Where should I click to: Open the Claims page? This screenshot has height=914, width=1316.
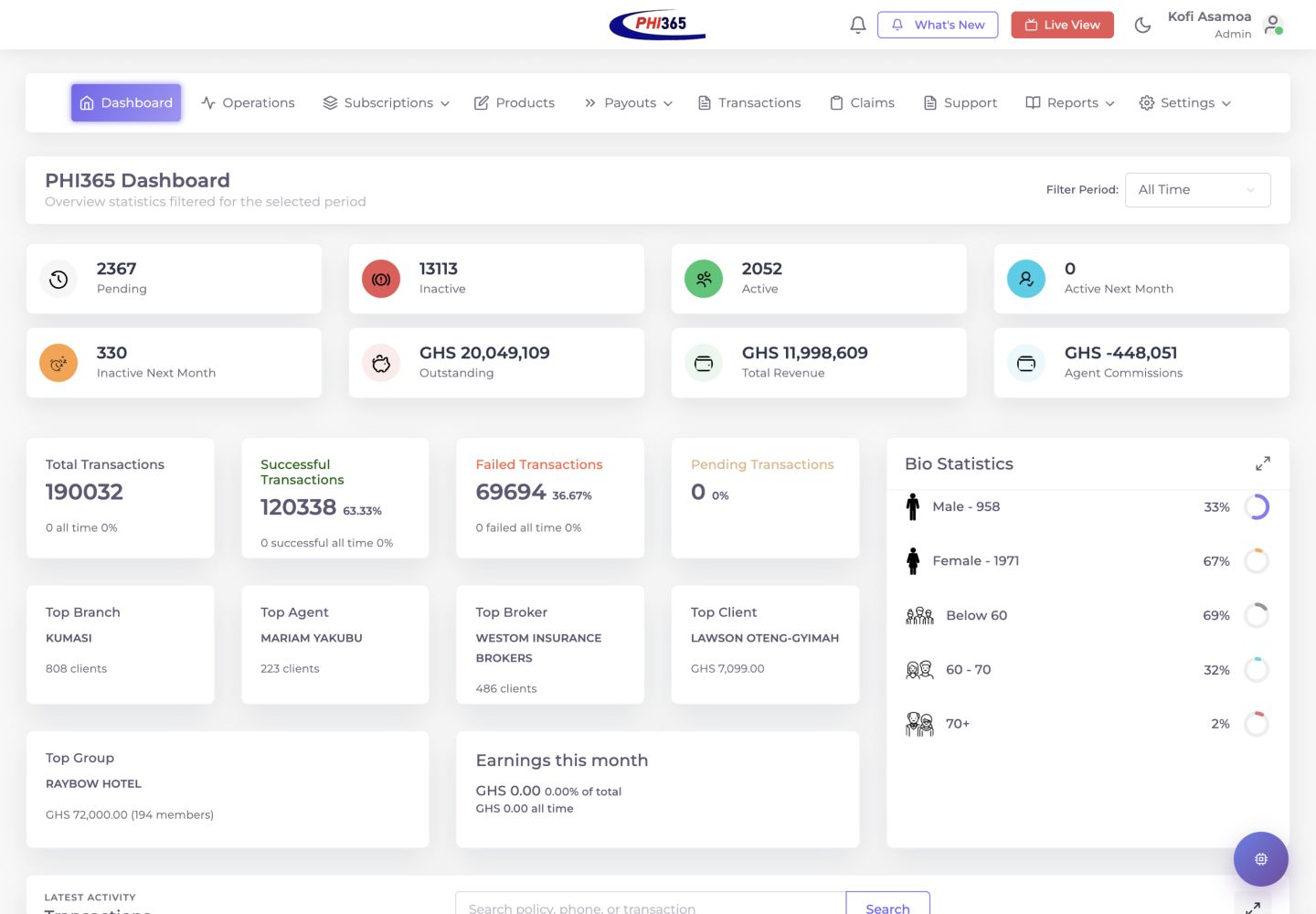tap(862, 102)
